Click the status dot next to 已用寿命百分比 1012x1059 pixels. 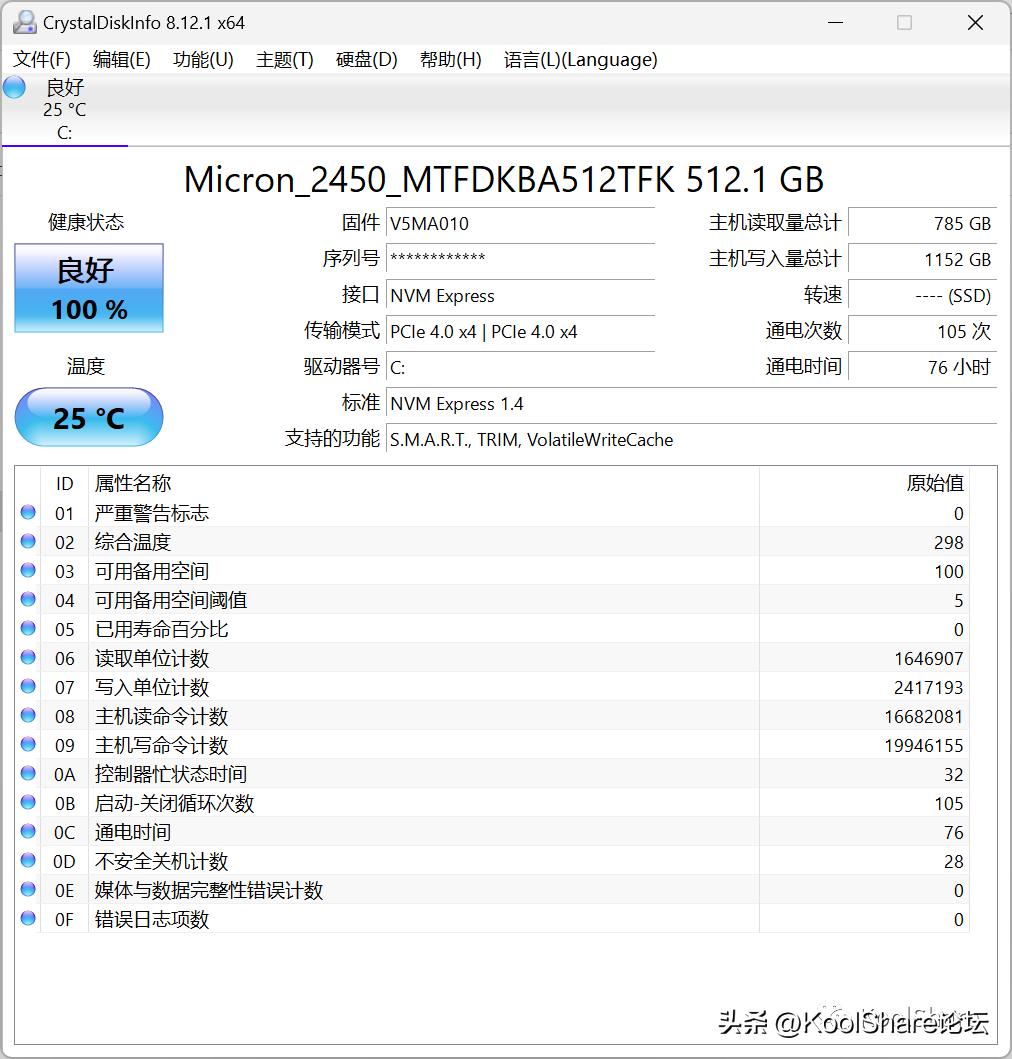point(27,629)
